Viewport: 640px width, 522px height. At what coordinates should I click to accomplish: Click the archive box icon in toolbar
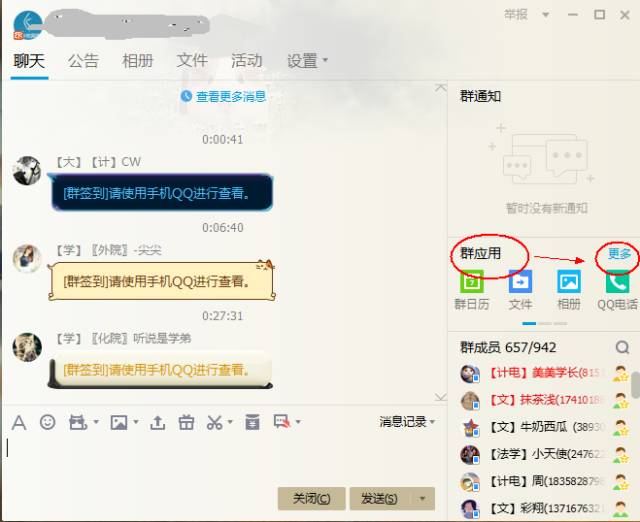(252, 422)
